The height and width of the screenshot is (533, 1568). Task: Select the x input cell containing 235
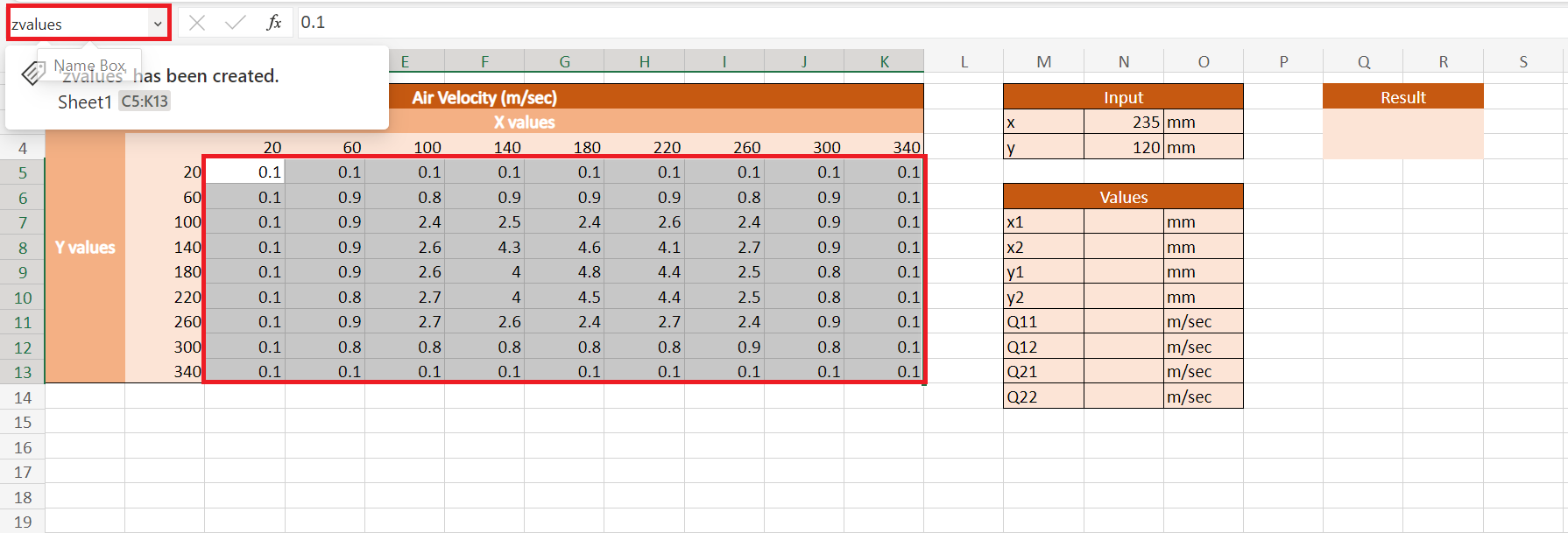(x=1123, y=123)
